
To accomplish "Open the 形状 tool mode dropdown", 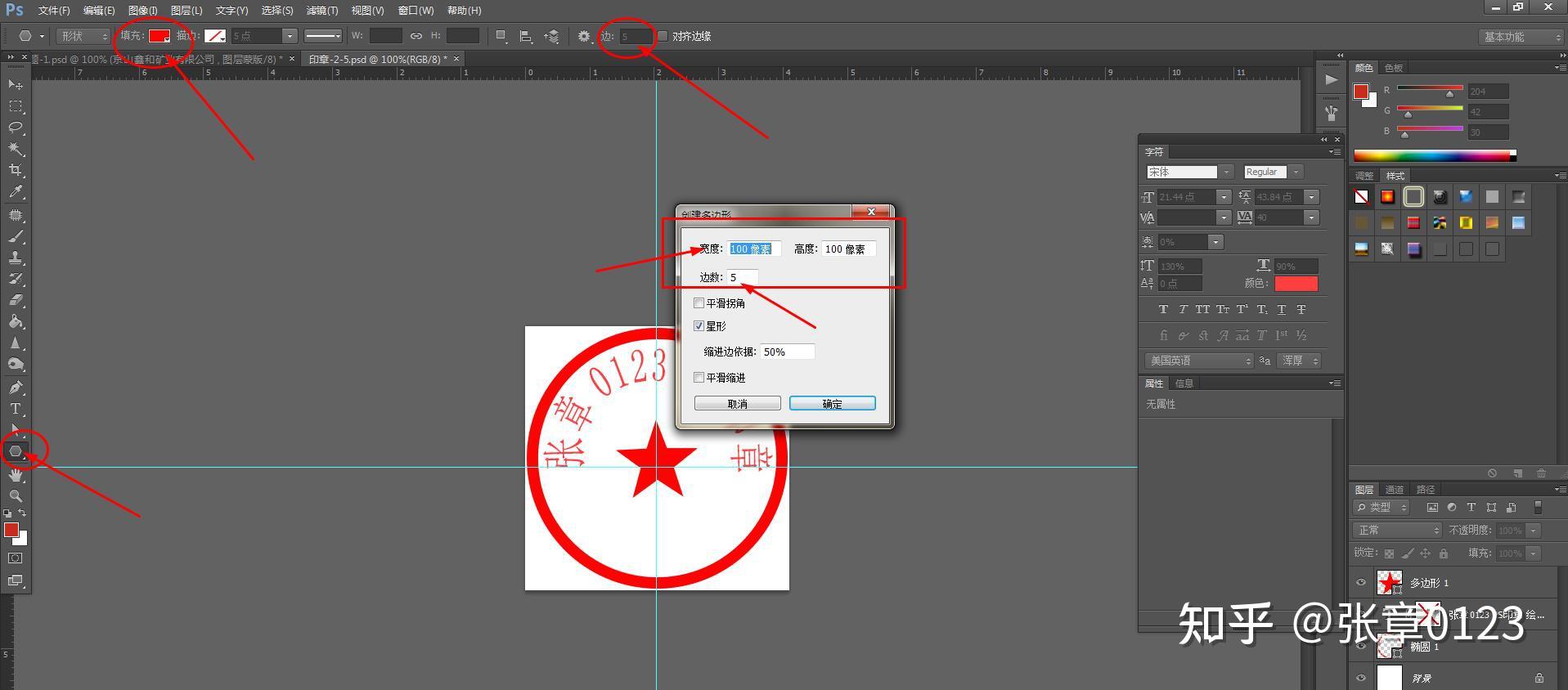I will pos(83,36).
